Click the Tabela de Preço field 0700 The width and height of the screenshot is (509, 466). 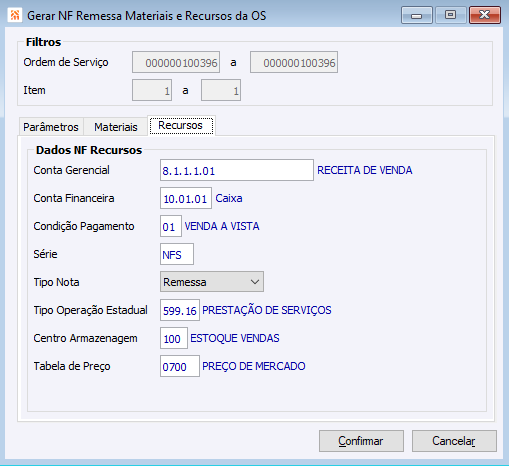pyautogui.click(x=180, y=366)
